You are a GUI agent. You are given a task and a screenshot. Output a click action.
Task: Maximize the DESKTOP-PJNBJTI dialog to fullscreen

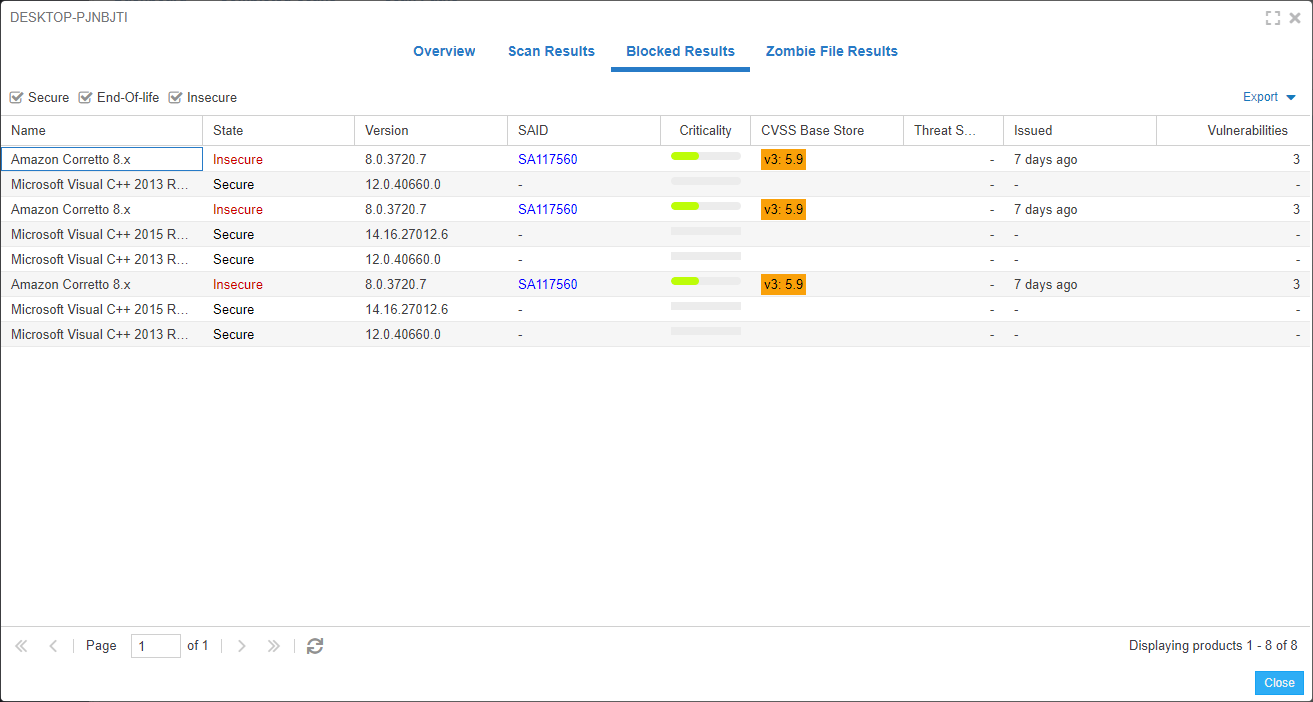pos(1272,18)
